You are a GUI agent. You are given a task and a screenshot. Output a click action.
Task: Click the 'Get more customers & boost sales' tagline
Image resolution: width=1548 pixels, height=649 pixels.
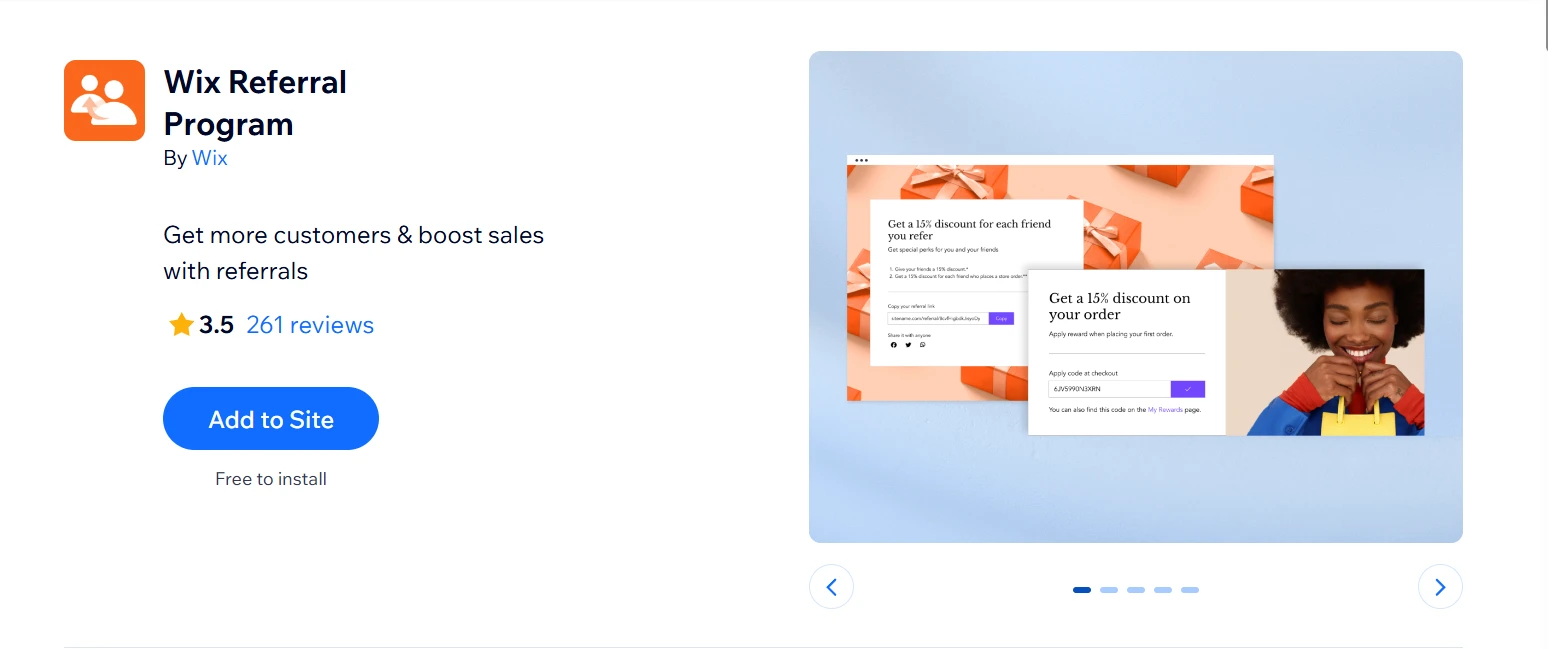[354, 253]
